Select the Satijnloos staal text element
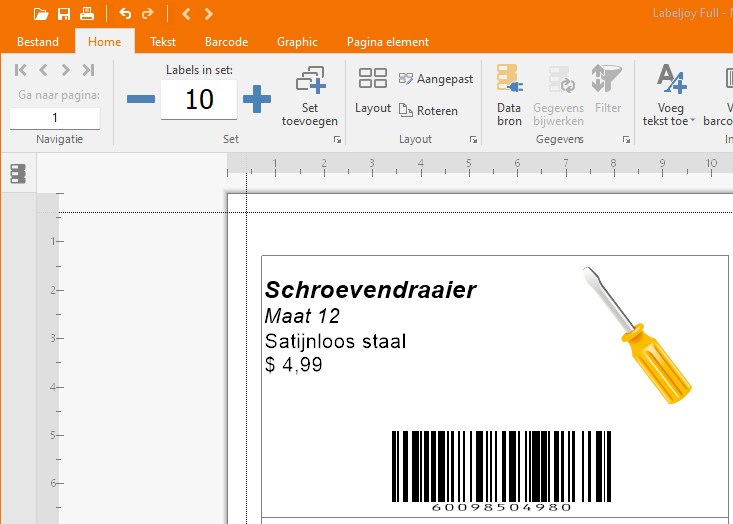This screenshot has height=524, width=733. (335, 342)
